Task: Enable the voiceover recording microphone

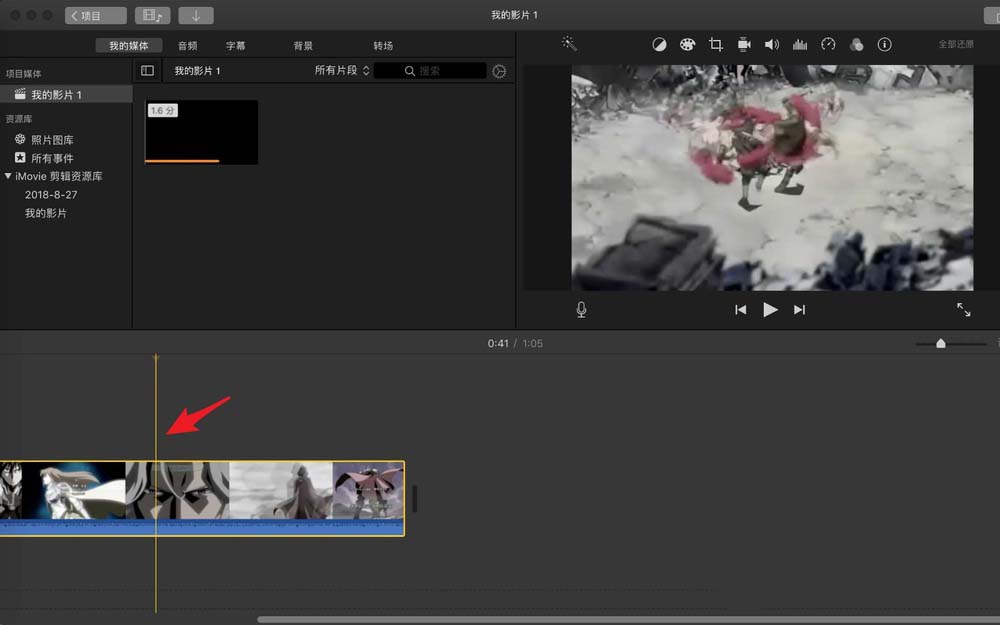Action: pos(580,309)
